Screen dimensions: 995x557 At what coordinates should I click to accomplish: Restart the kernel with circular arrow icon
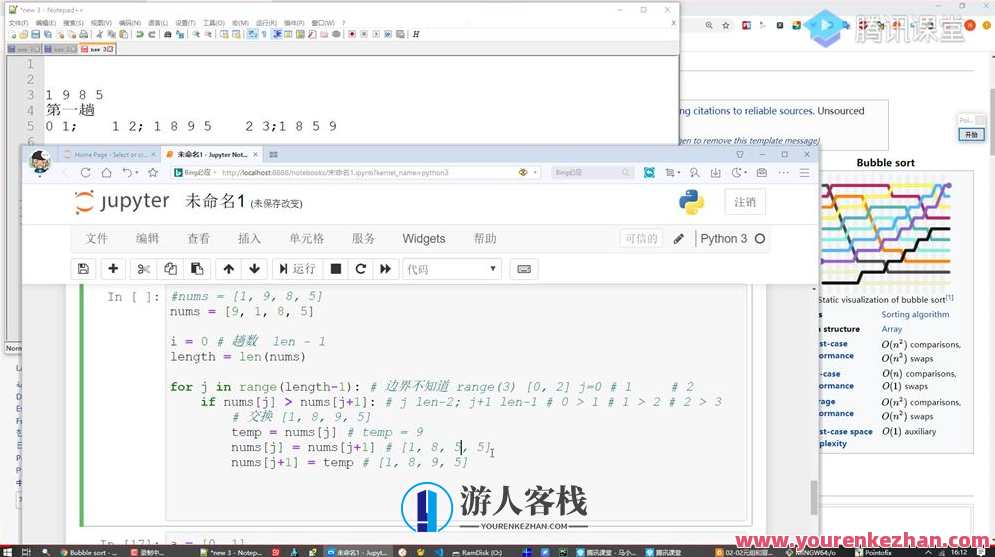tap(360, 269)
